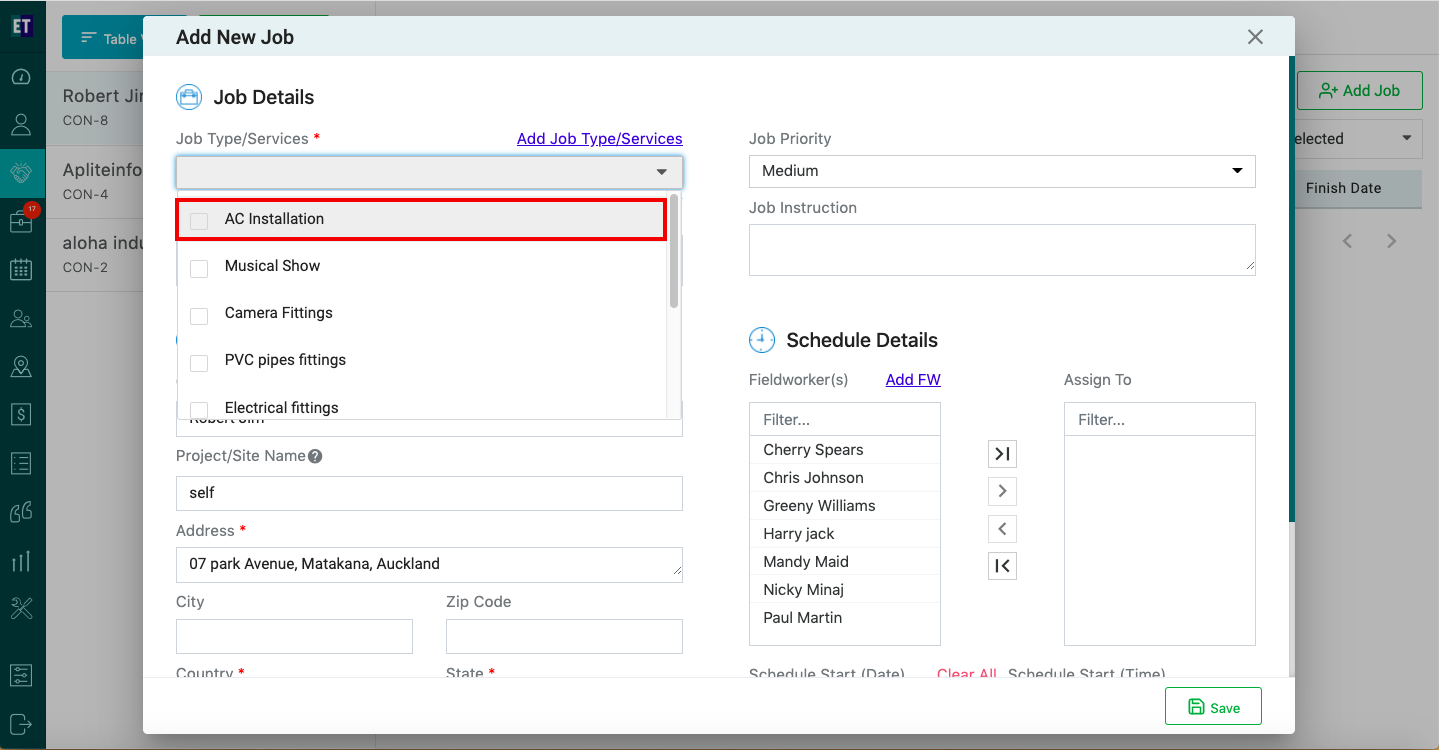
Task: Select fieldworker Harry jack
Action: (845, 534)
